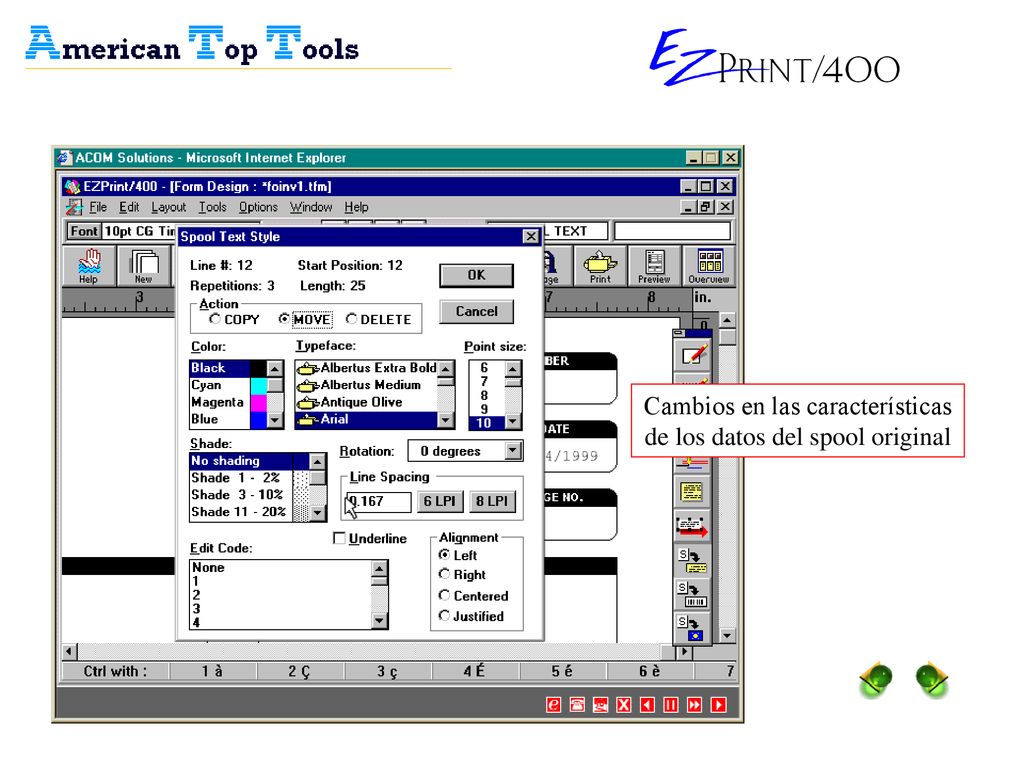
Task: Select the spool-to-barcode tool
Action: coord(692,594)
